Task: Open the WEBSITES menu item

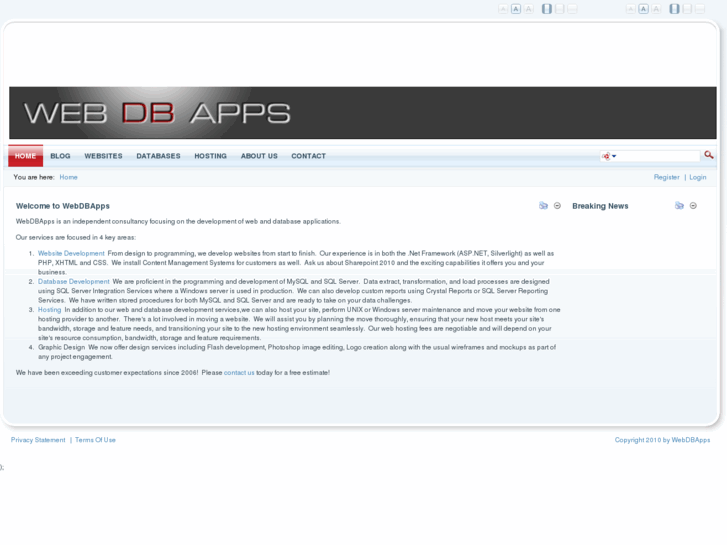Action: pyautogui.click(x=103, y=156)
